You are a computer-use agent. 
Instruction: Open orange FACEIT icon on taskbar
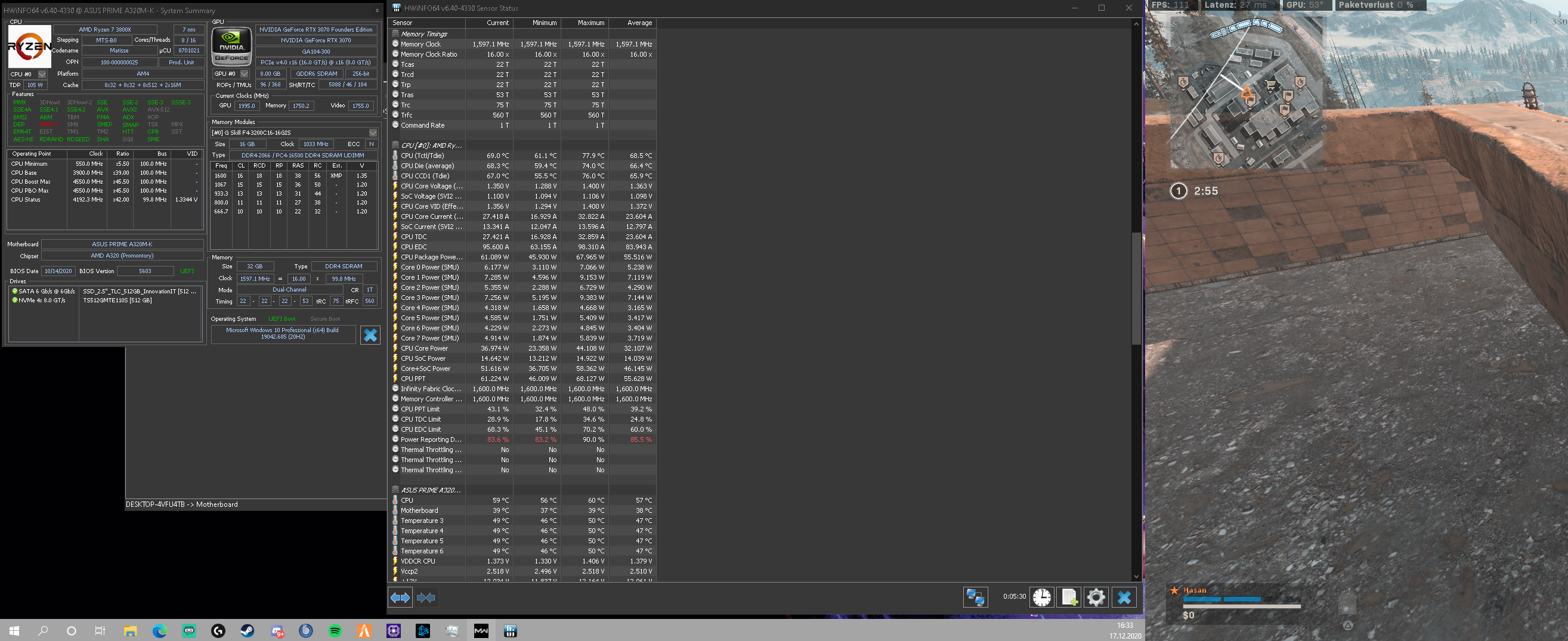[364, 631]
